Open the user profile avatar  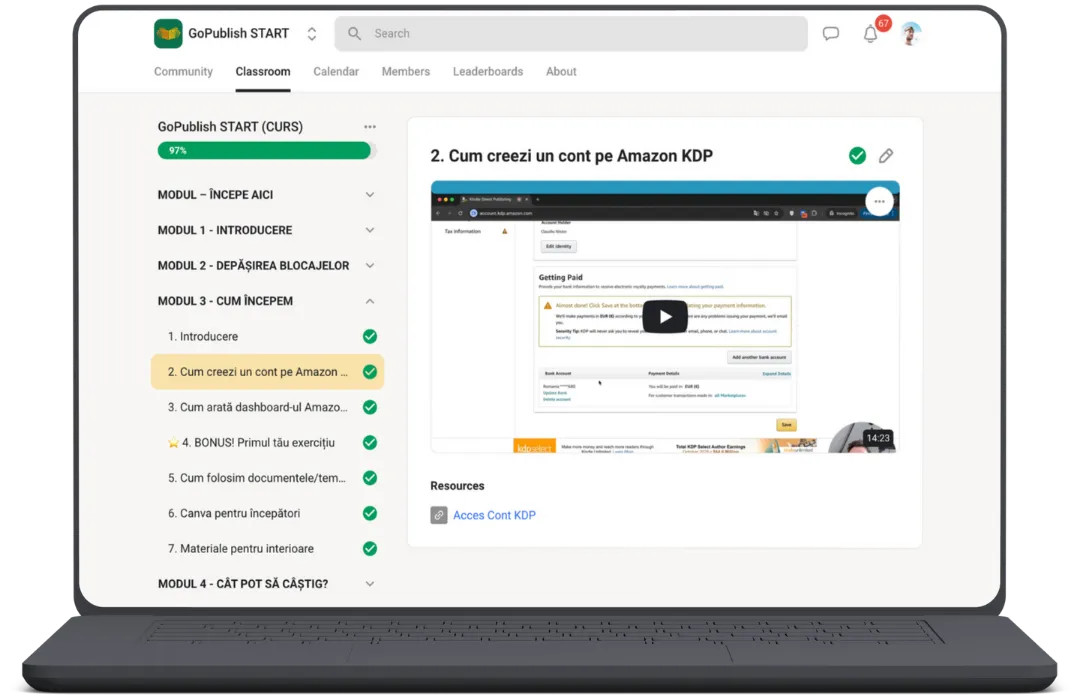click(x=911, y=33)
